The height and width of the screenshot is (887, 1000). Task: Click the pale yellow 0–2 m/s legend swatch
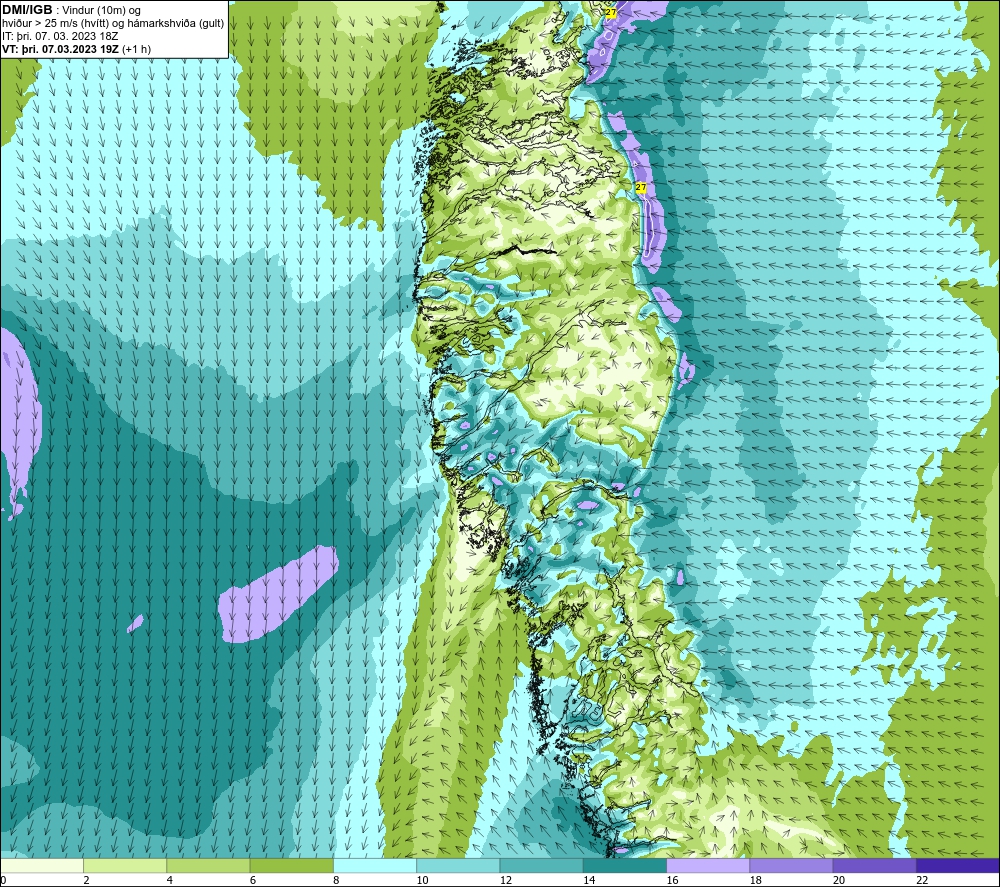(42, 865)
